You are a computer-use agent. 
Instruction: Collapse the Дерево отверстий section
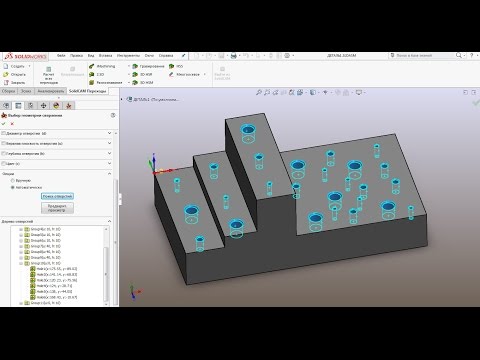(109, 221)
